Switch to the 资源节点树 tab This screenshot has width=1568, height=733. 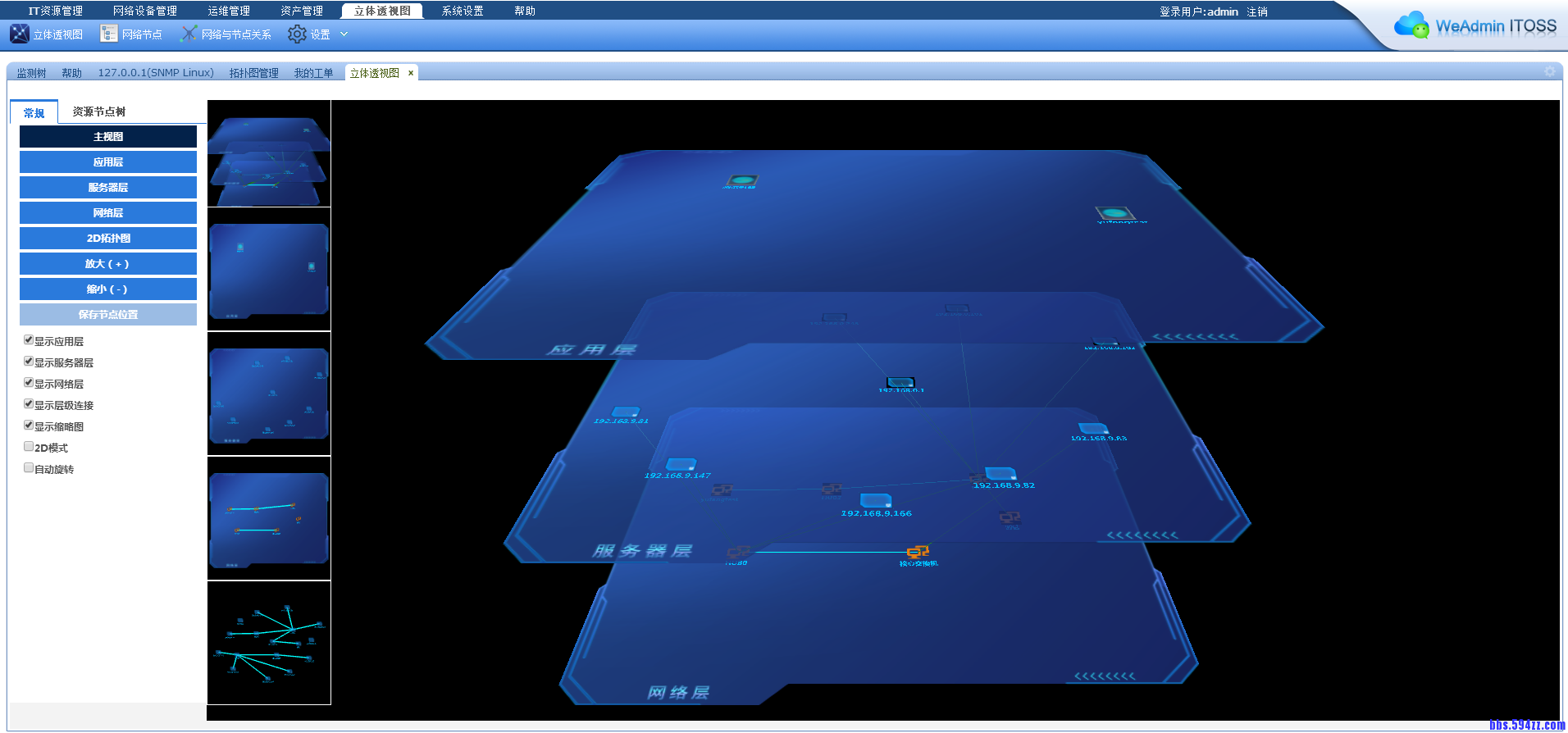(x=98, y=112)
